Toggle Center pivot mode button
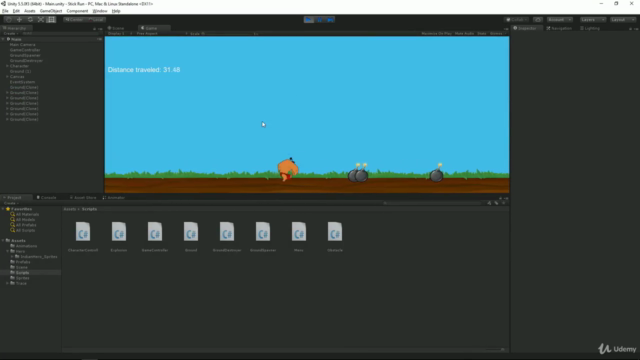Screen dimensions: 640x360 pyautogui.click(x=74, y=20)
